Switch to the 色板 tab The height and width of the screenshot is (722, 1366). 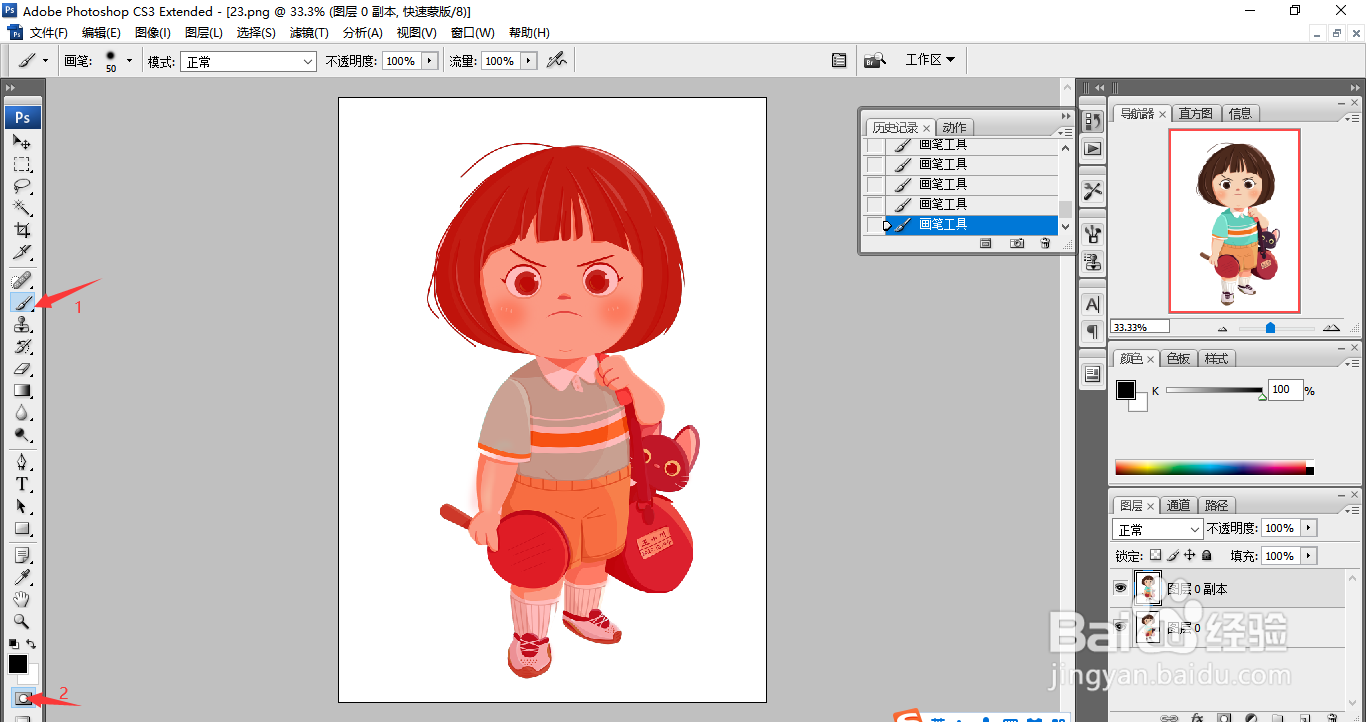1179,358
